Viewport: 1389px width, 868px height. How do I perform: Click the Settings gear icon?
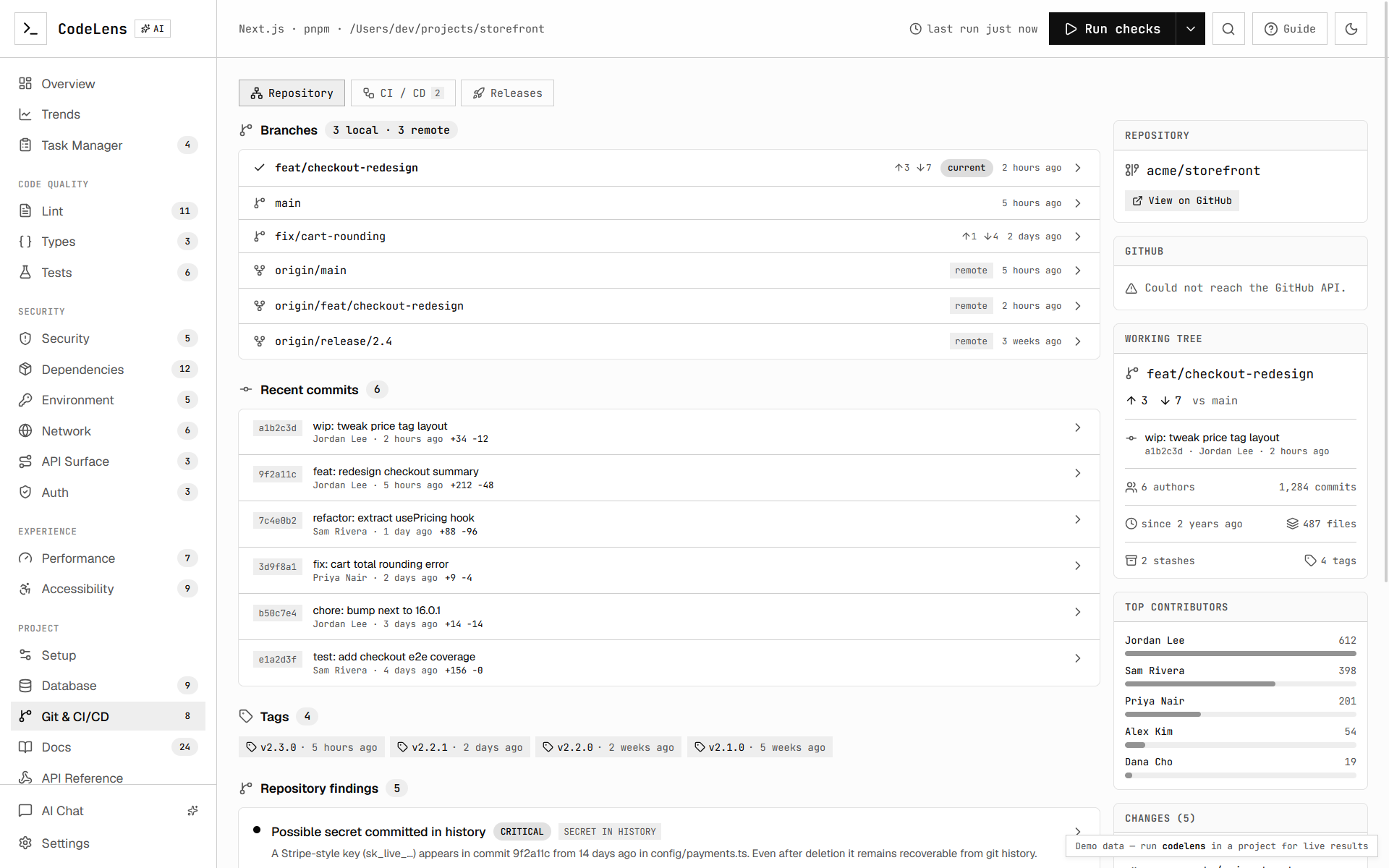tap(25, 843)
